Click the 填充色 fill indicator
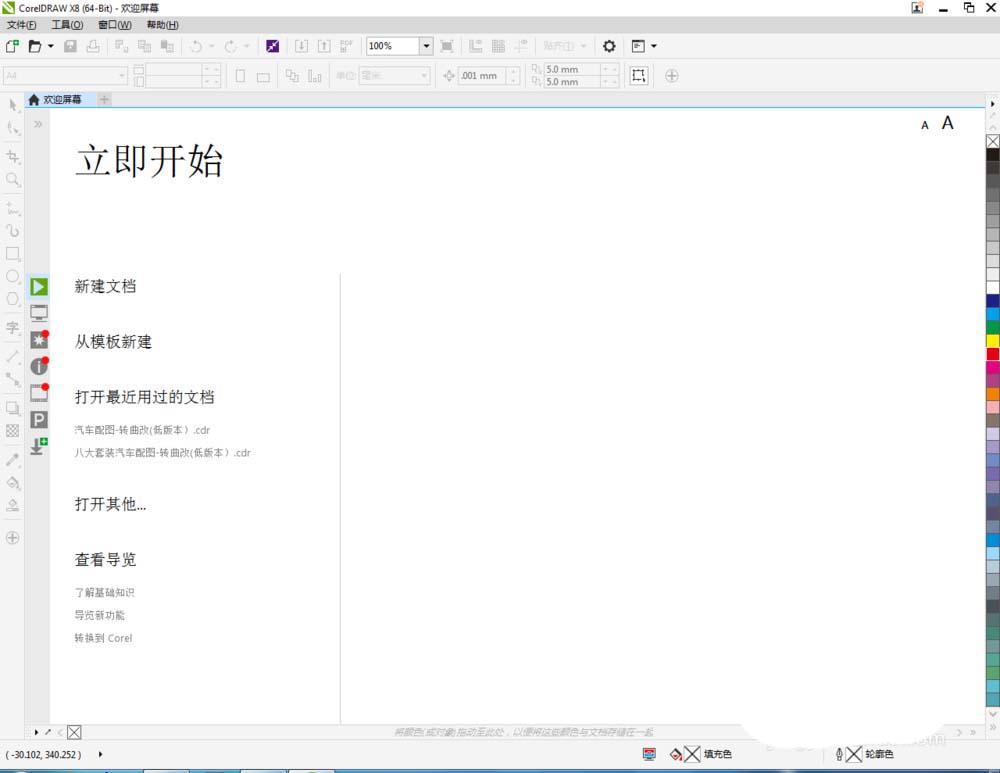Viewport: 1000px width, 773px height. coord(701,755)
